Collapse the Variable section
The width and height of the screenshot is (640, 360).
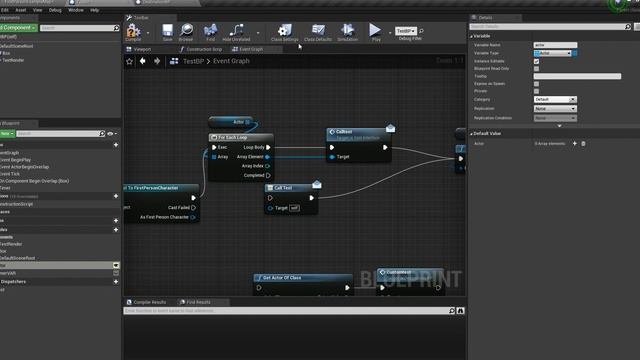point(471,36)
